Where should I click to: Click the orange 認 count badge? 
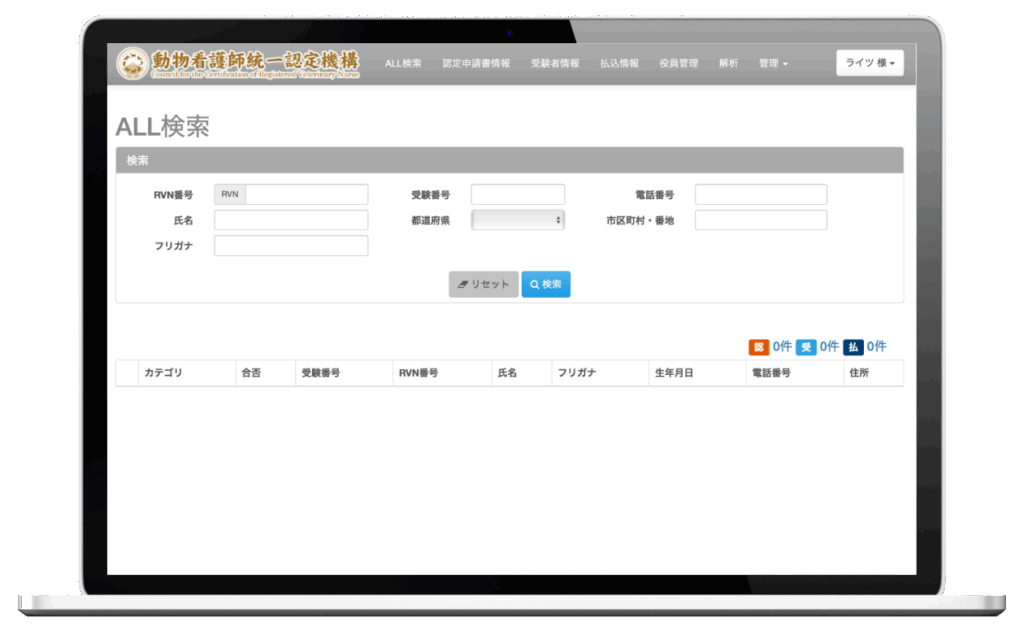(x=758, y=347)
